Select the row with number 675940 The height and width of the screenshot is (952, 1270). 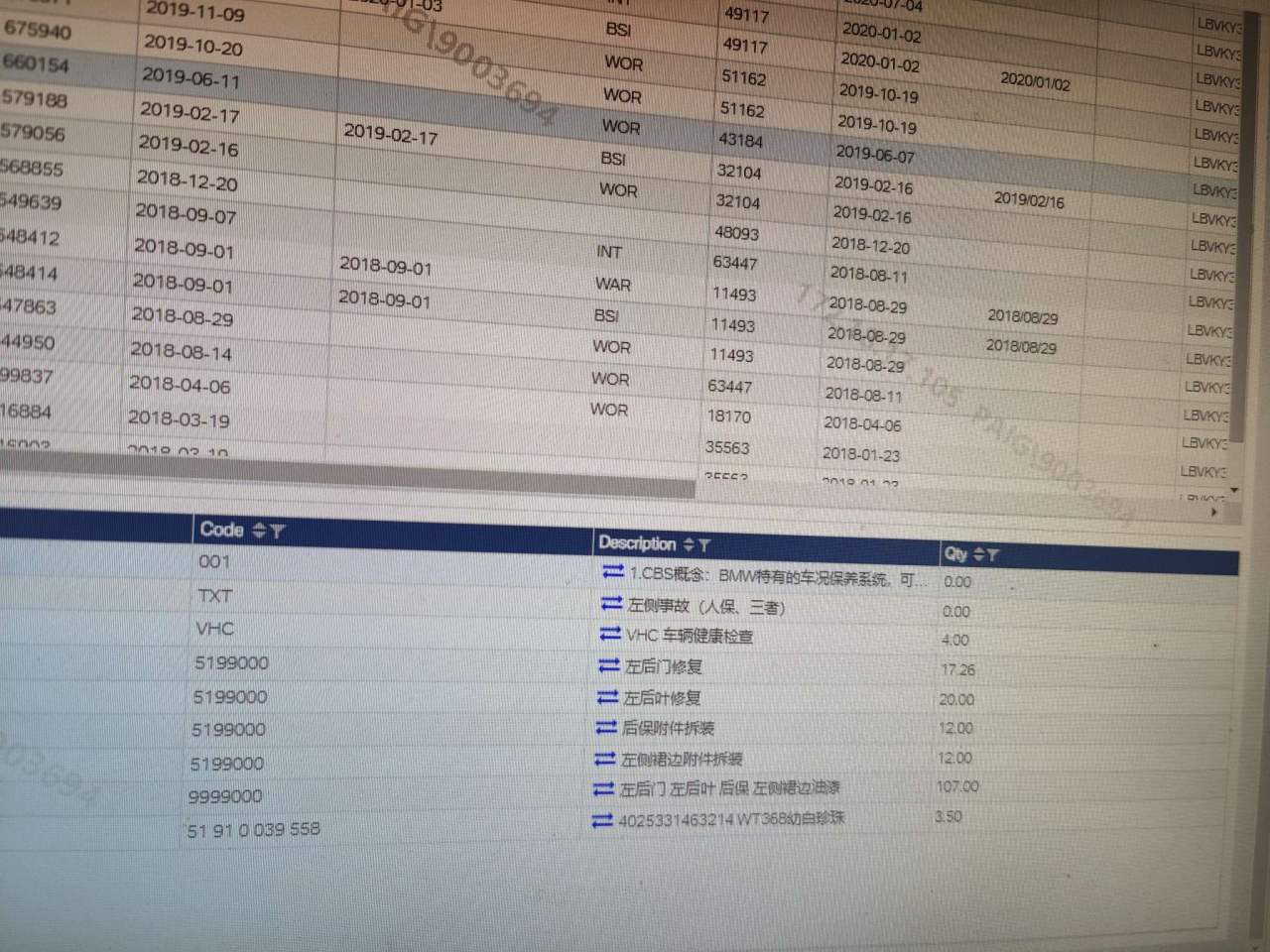[x=37, y=30]
